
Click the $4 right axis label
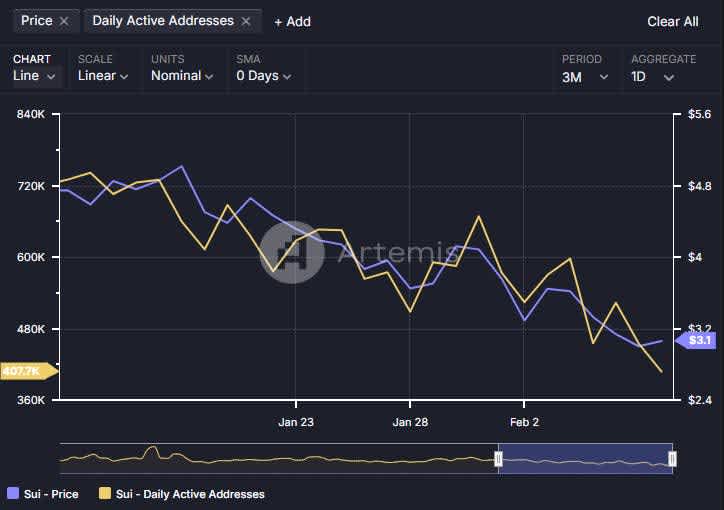pos(695,257)
